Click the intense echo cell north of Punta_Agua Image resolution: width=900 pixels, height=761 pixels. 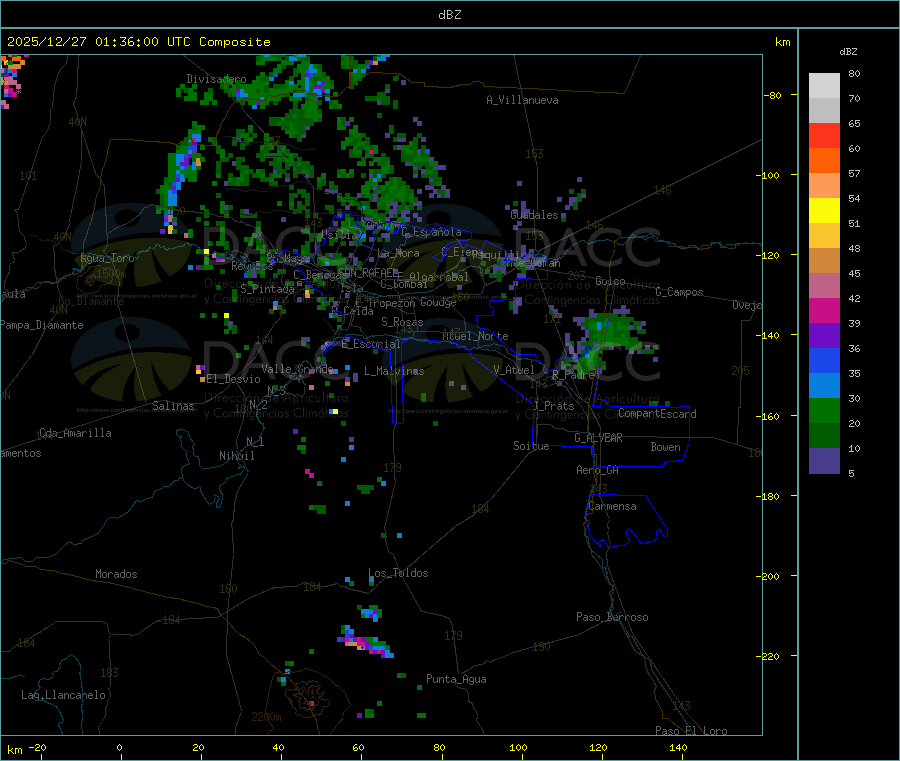tap(365, 644)
